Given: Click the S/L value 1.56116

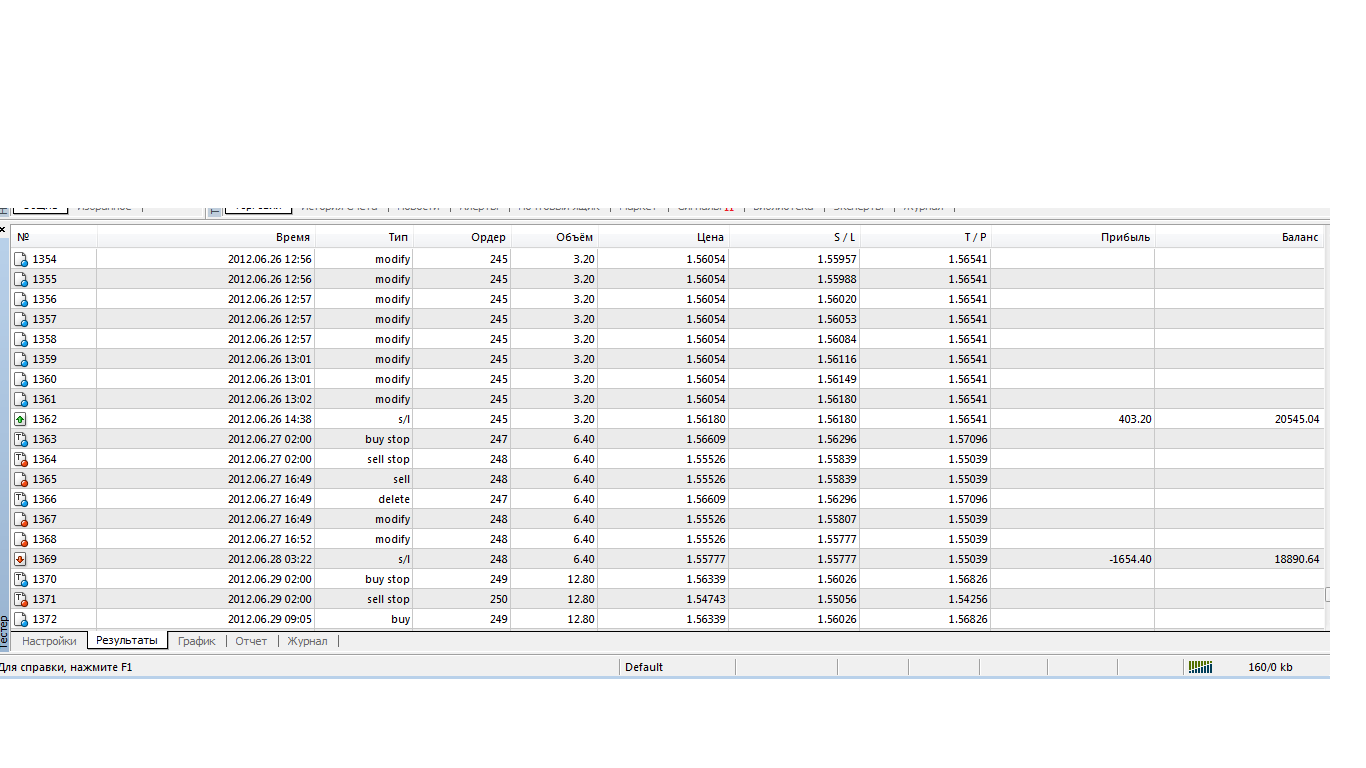Looking at the screenshot, I should tap(836, 359).
